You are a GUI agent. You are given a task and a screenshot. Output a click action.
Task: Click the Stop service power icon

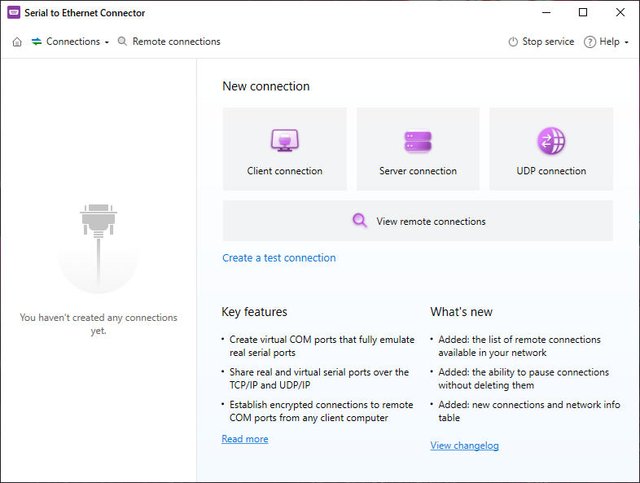pos(513,42)
